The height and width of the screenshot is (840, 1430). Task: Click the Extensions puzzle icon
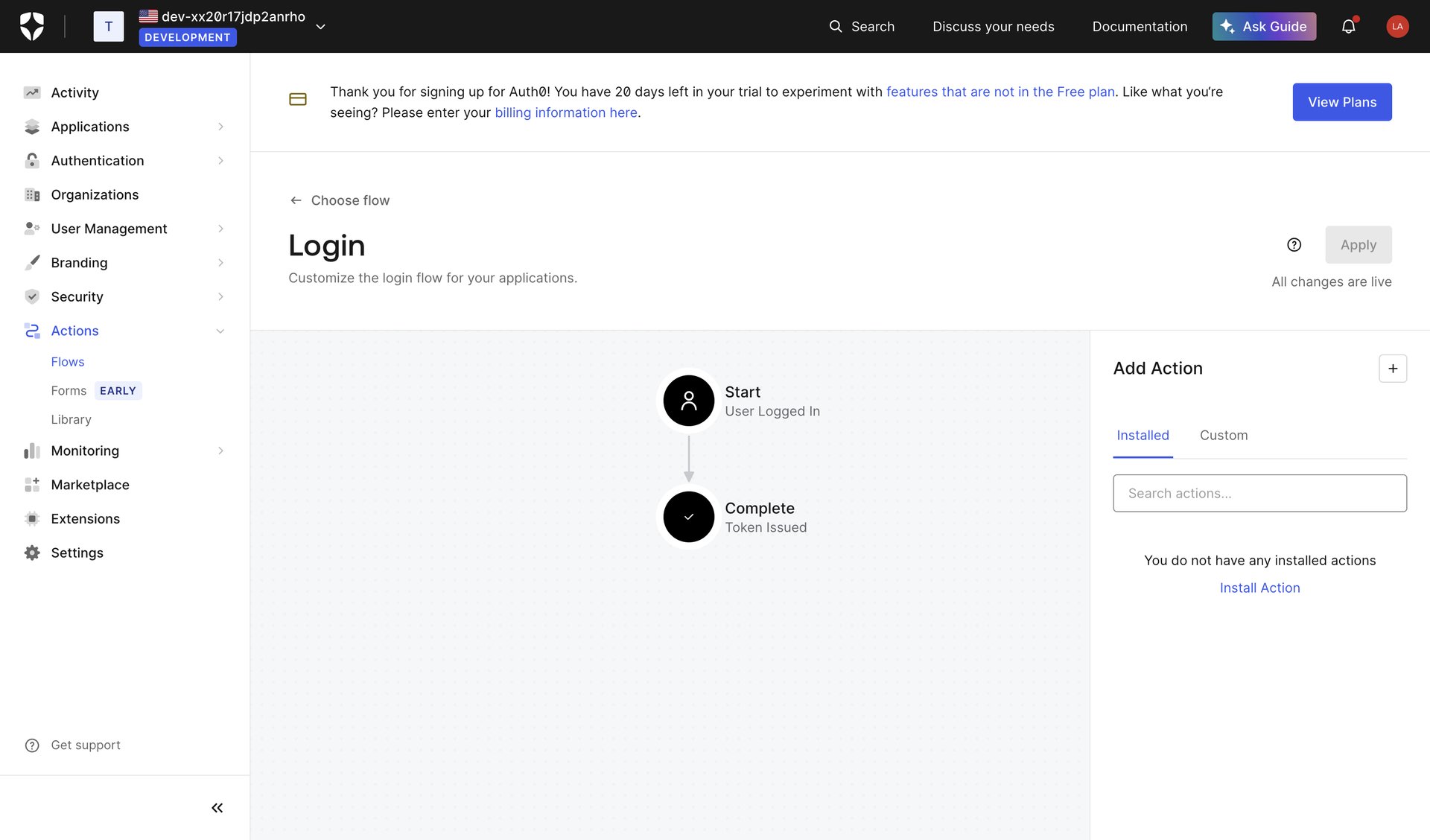[31, 518]
